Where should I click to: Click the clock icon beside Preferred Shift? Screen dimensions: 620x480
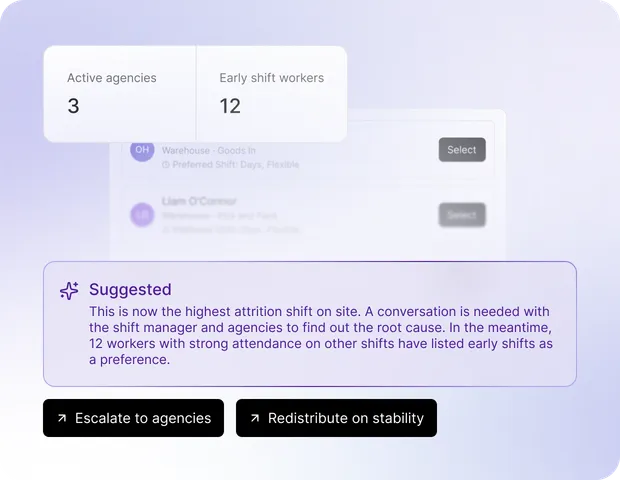pos(166,164)
